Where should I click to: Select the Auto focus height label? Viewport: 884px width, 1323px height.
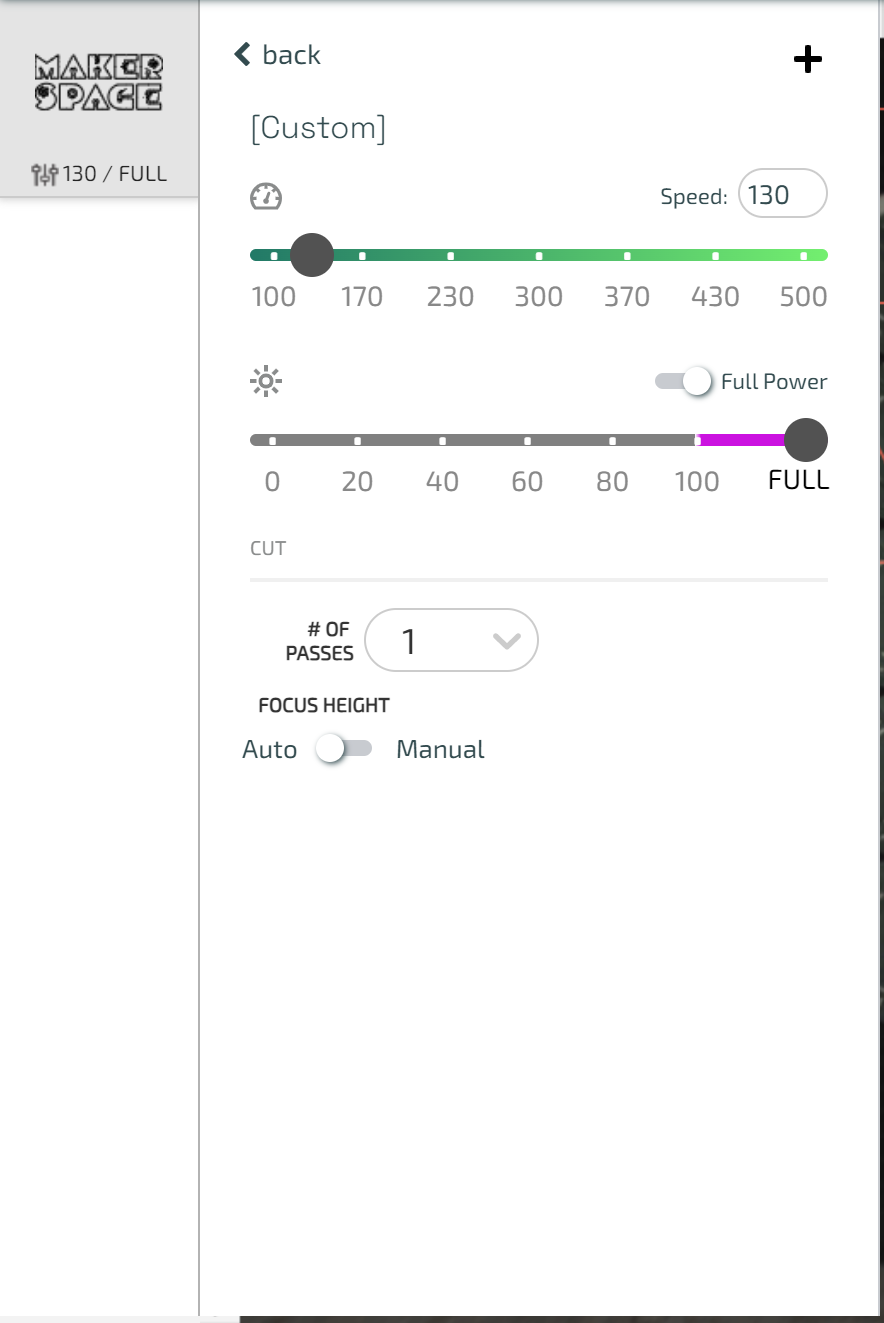click(x=269, y=749)
